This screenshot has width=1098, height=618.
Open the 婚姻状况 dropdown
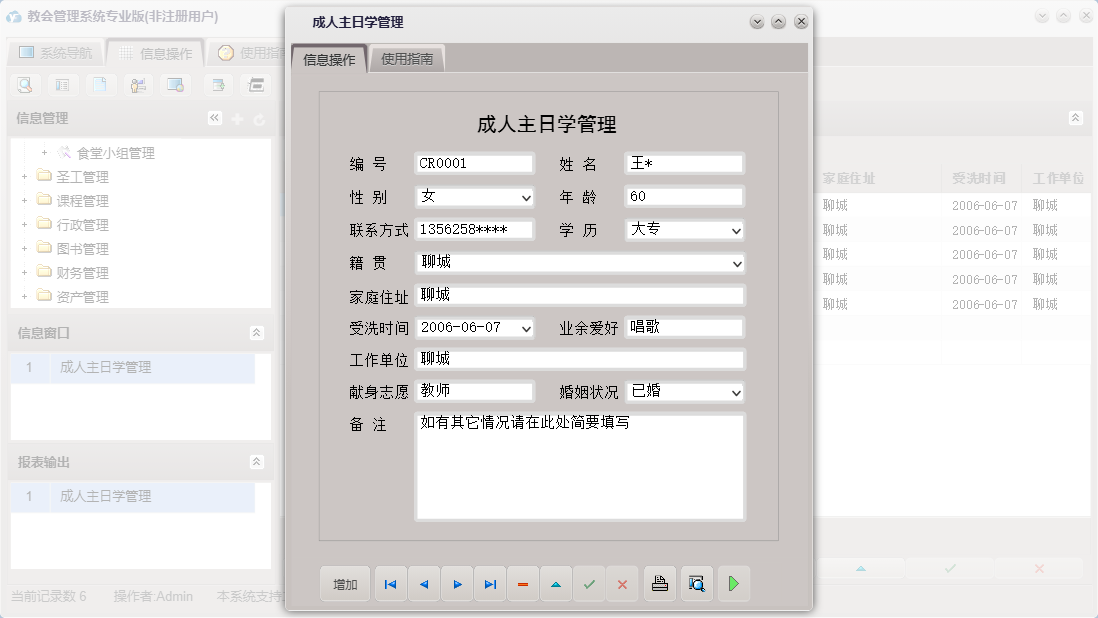coord(736,392)
